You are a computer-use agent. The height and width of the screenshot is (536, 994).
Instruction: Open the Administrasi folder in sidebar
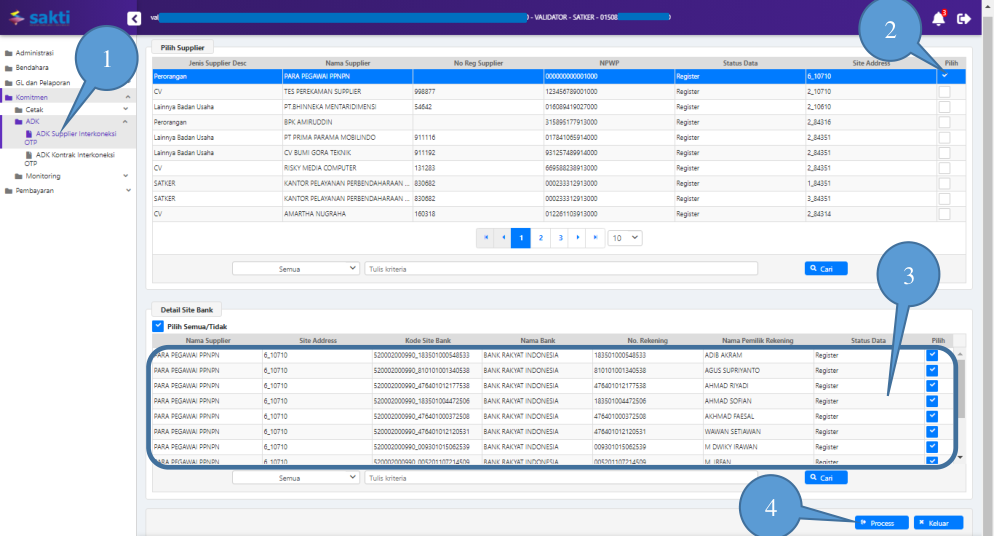point(34,53)
